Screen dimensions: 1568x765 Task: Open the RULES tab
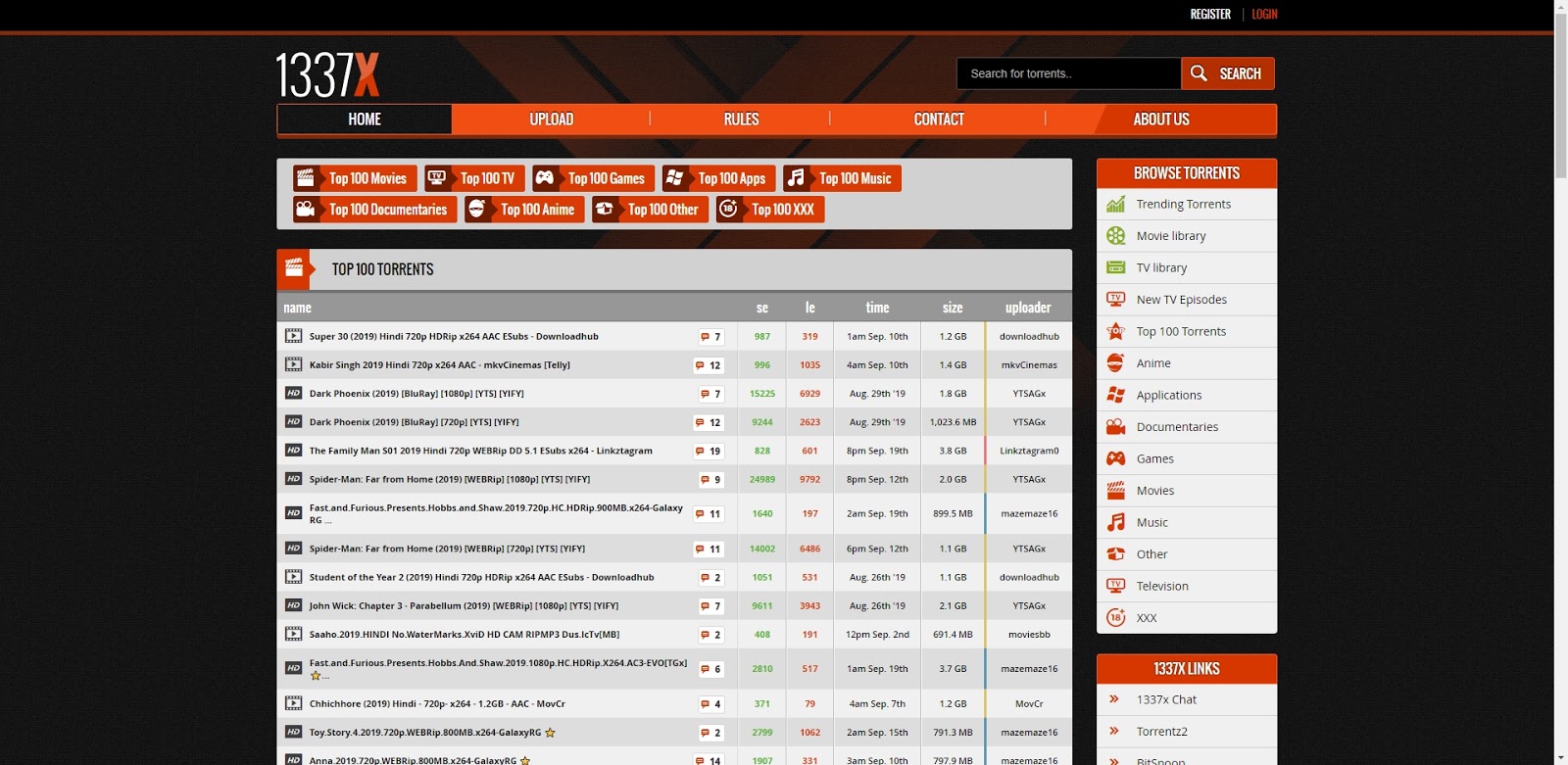tap(741, 120)
